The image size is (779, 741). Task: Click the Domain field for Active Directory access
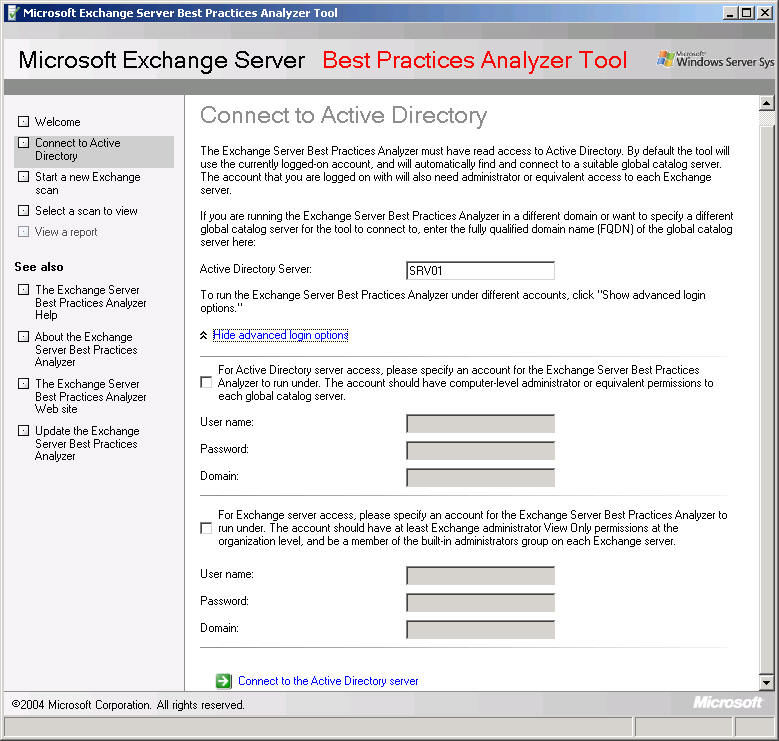pyautogui.click(x=480, y=477)
